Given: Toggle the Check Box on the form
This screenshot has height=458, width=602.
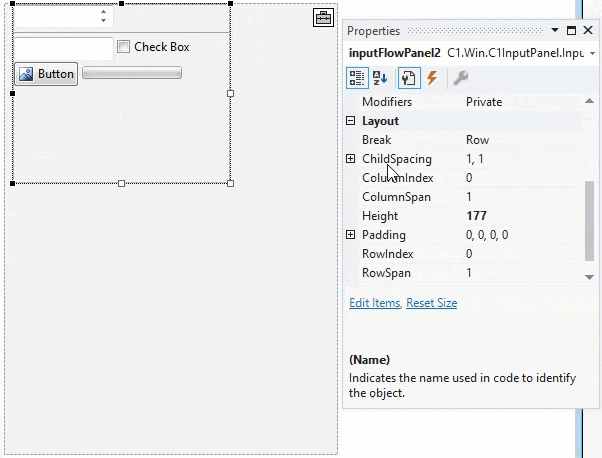Looking at the screenshot, I should pos(124,47).
